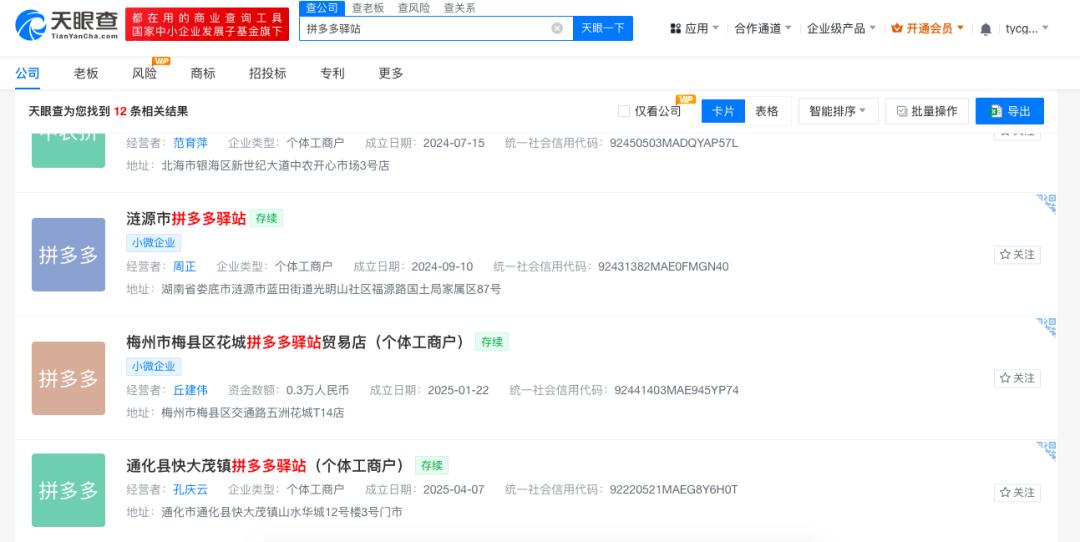Open QR code for 梅州市梅县区花城拼多多驿站贸易店

[1046, 327]
